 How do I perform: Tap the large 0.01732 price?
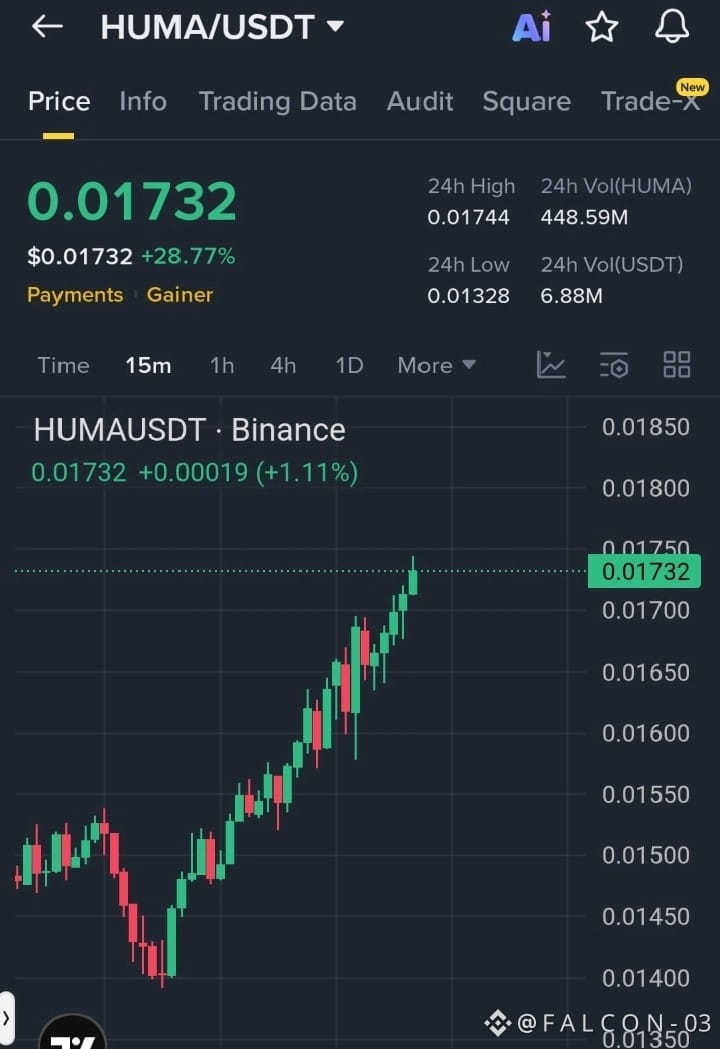[132, 201]
